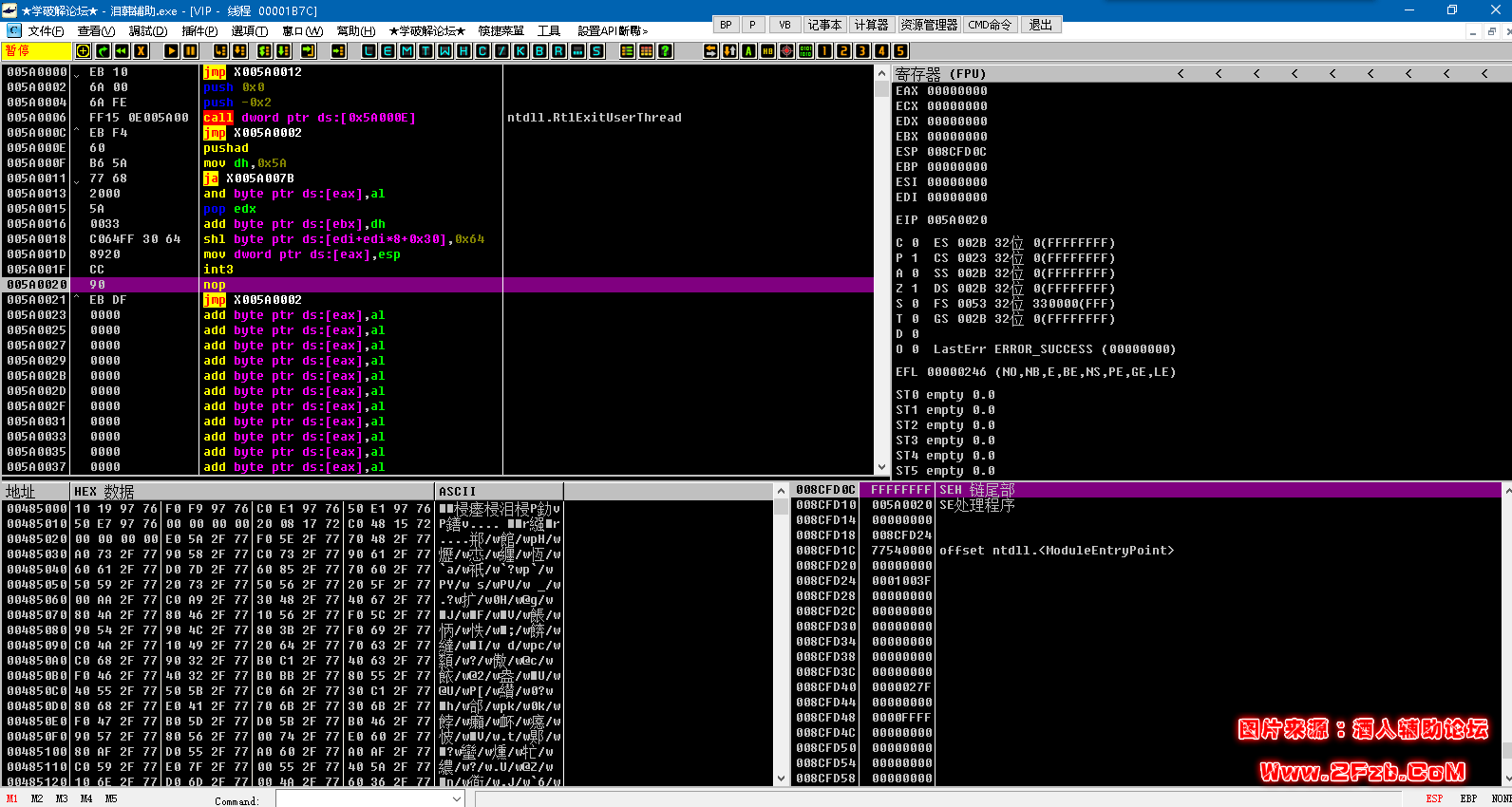Select the M2 memory tab in status bar
This screenshot has width=1512, height=807.
(x=37, y=799)
